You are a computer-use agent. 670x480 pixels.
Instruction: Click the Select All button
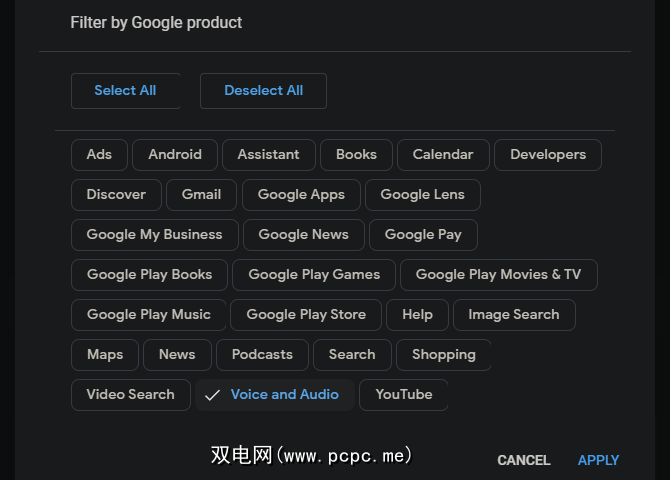[125, 91]
